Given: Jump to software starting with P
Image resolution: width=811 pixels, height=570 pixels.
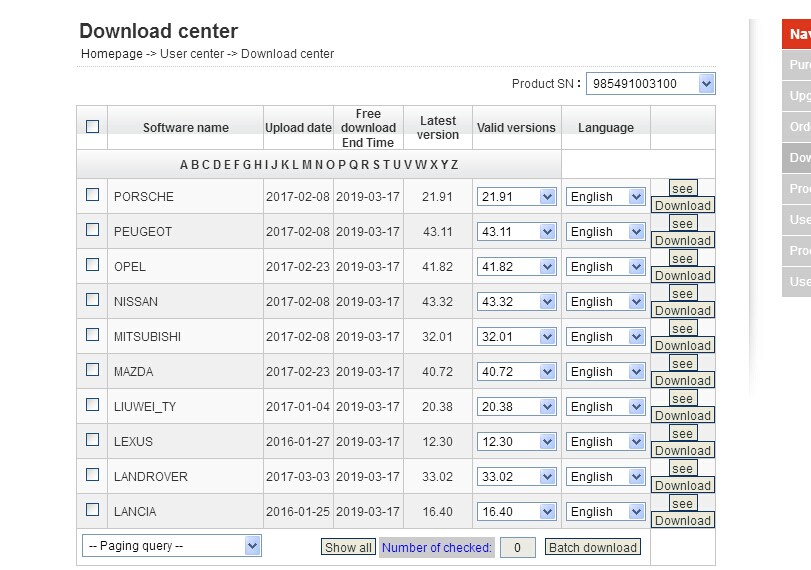Looking at the screenshot, I should tap(342, 165).
